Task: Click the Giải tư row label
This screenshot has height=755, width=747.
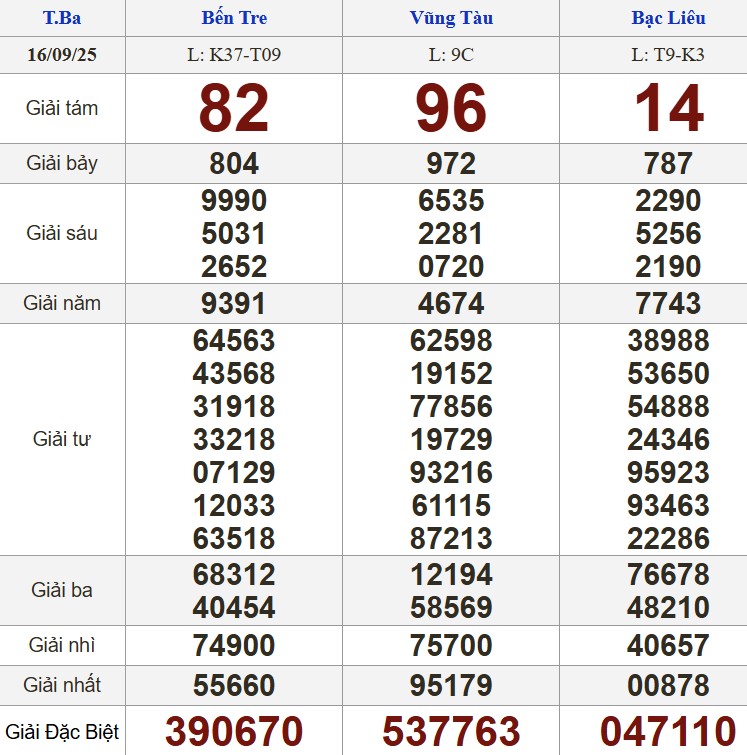Action: (62, 439)
